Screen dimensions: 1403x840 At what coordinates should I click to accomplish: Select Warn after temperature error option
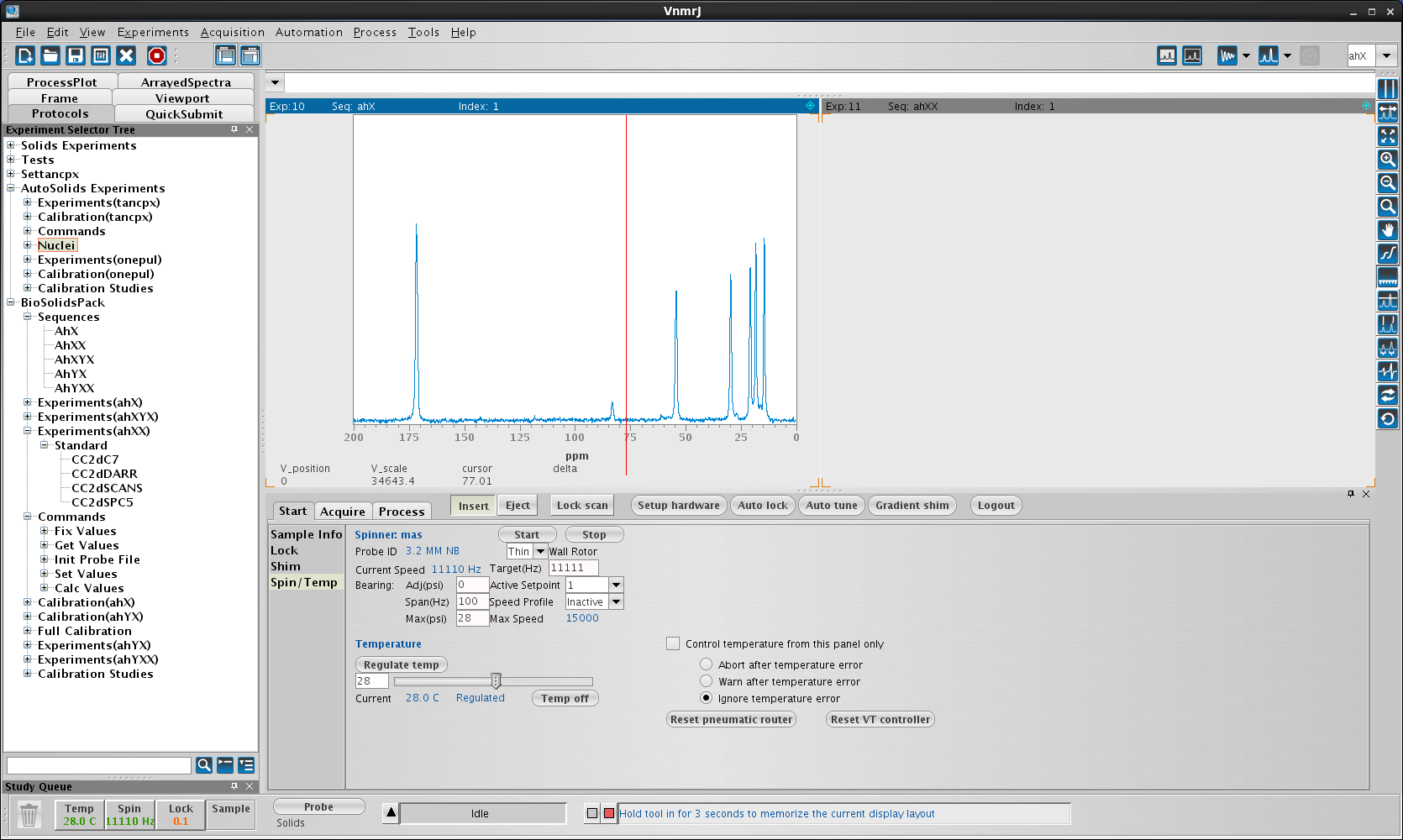[707, 681]
